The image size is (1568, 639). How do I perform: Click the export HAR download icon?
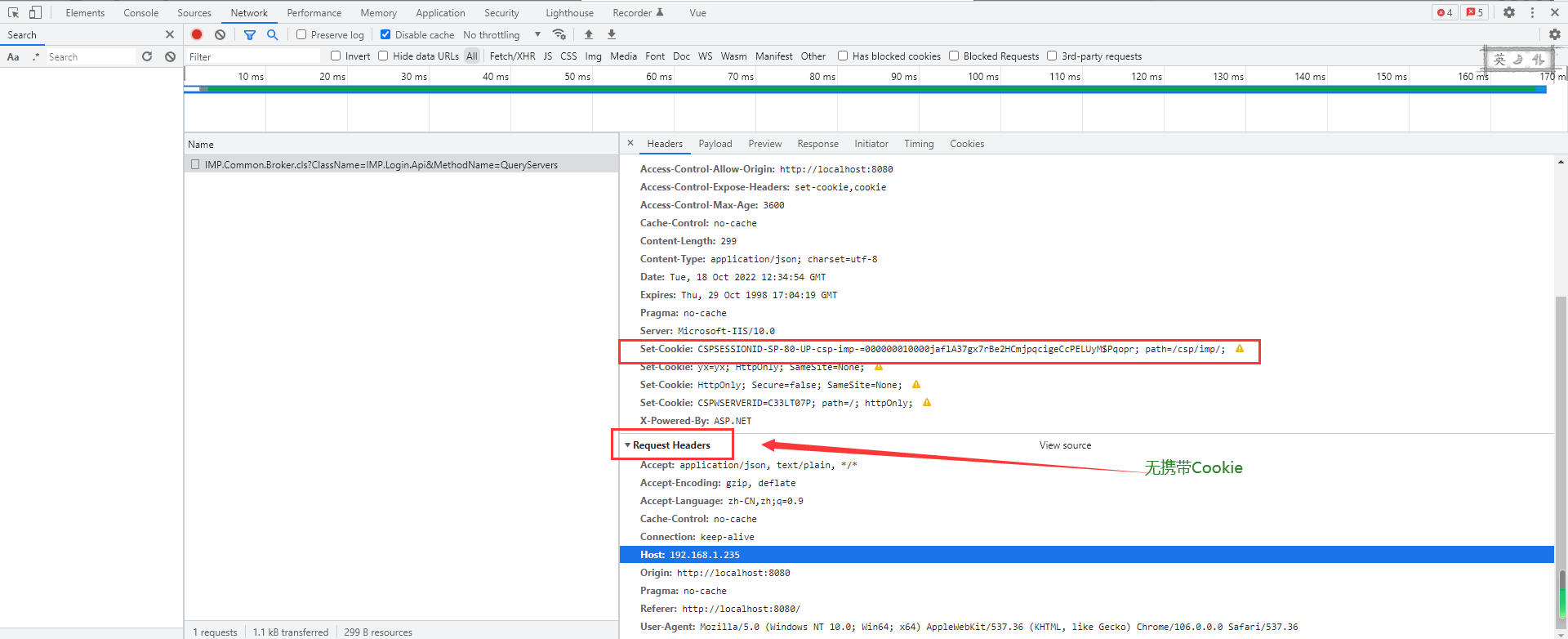(x=612, y=34)
